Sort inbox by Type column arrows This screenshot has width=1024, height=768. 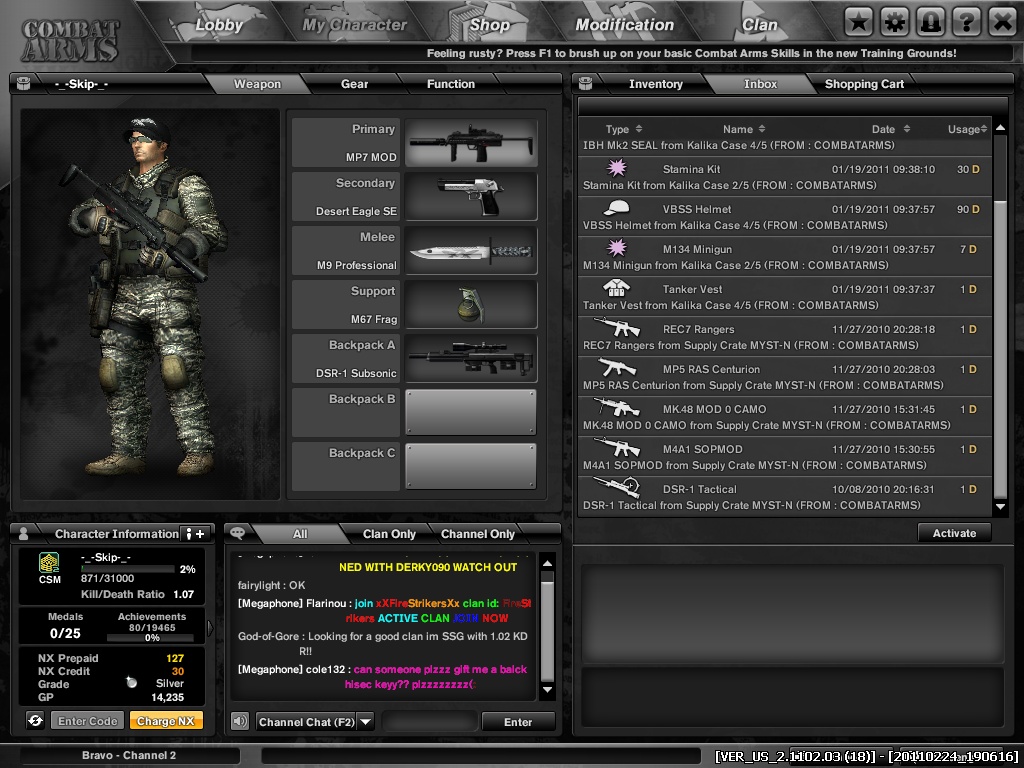(x=639, y=129)
